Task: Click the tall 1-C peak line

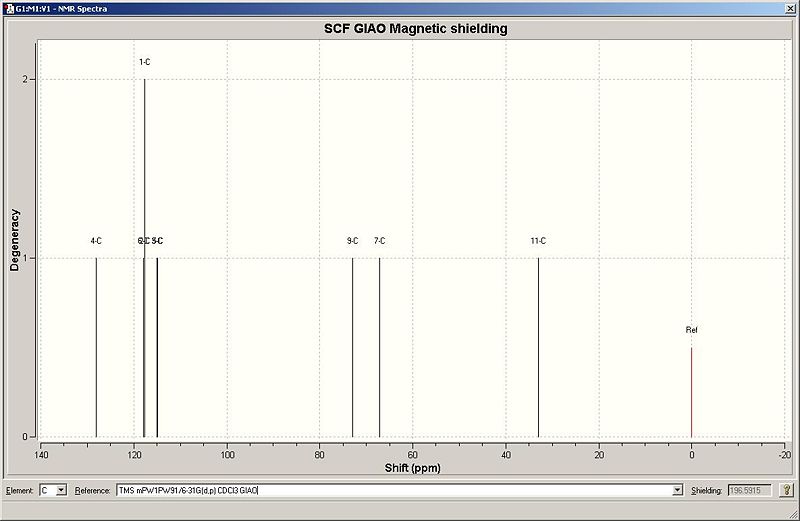Action: (144, 168)
